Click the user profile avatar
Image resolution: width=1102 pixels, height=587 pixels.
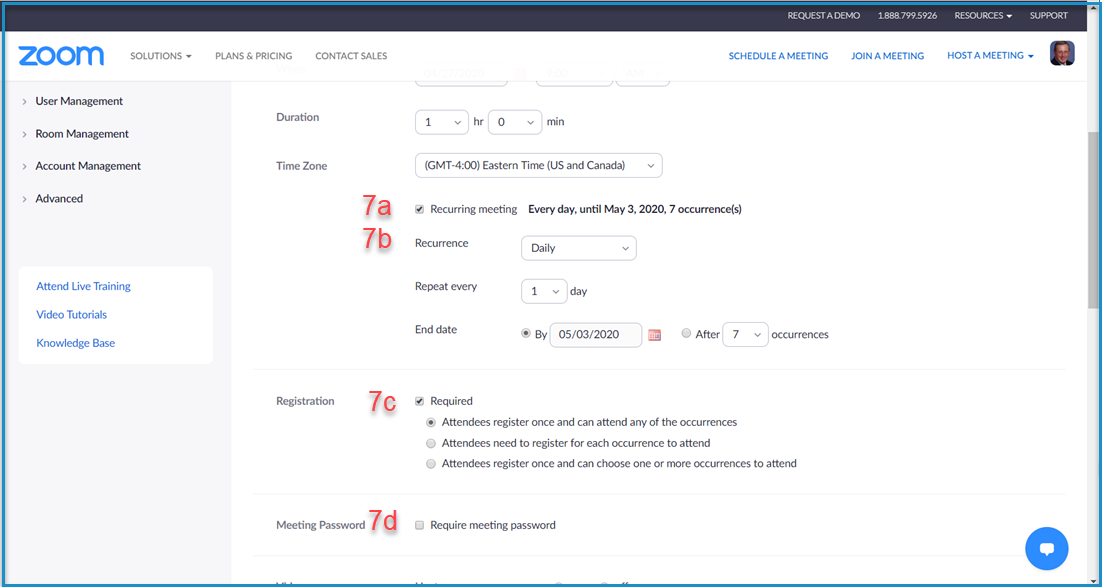tap(1062, 53)
